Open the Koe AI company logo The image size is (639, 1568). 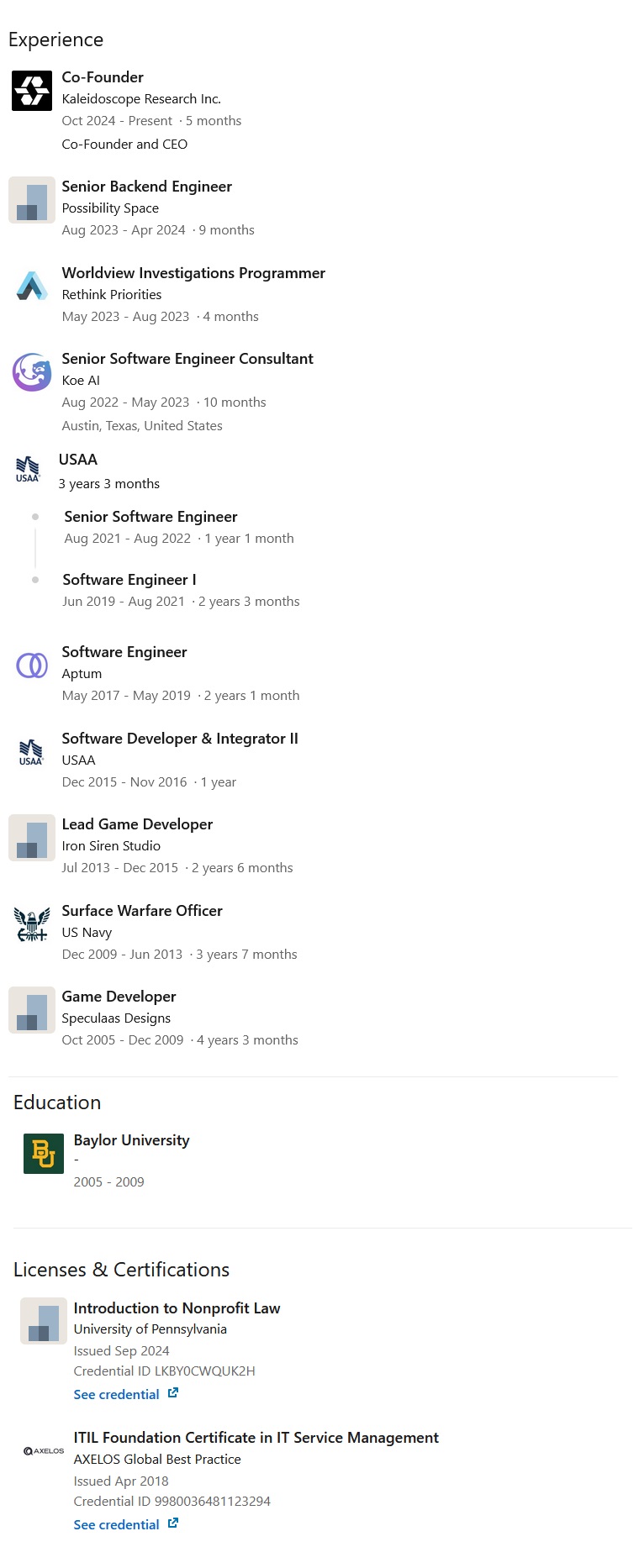click(32, 371)
